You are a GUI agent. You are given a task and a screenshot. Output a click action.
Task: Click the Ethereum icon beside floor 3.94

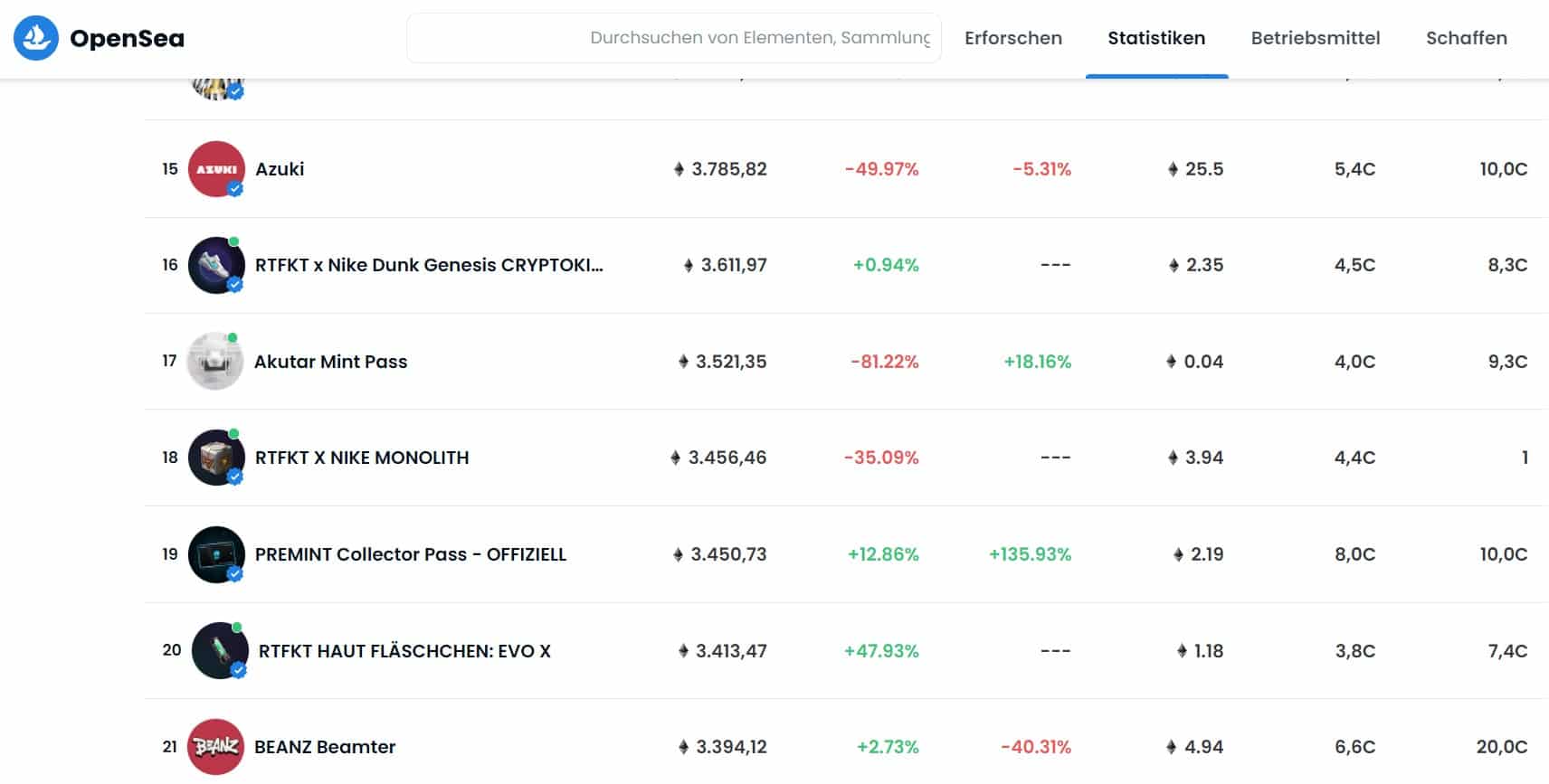1173,458
